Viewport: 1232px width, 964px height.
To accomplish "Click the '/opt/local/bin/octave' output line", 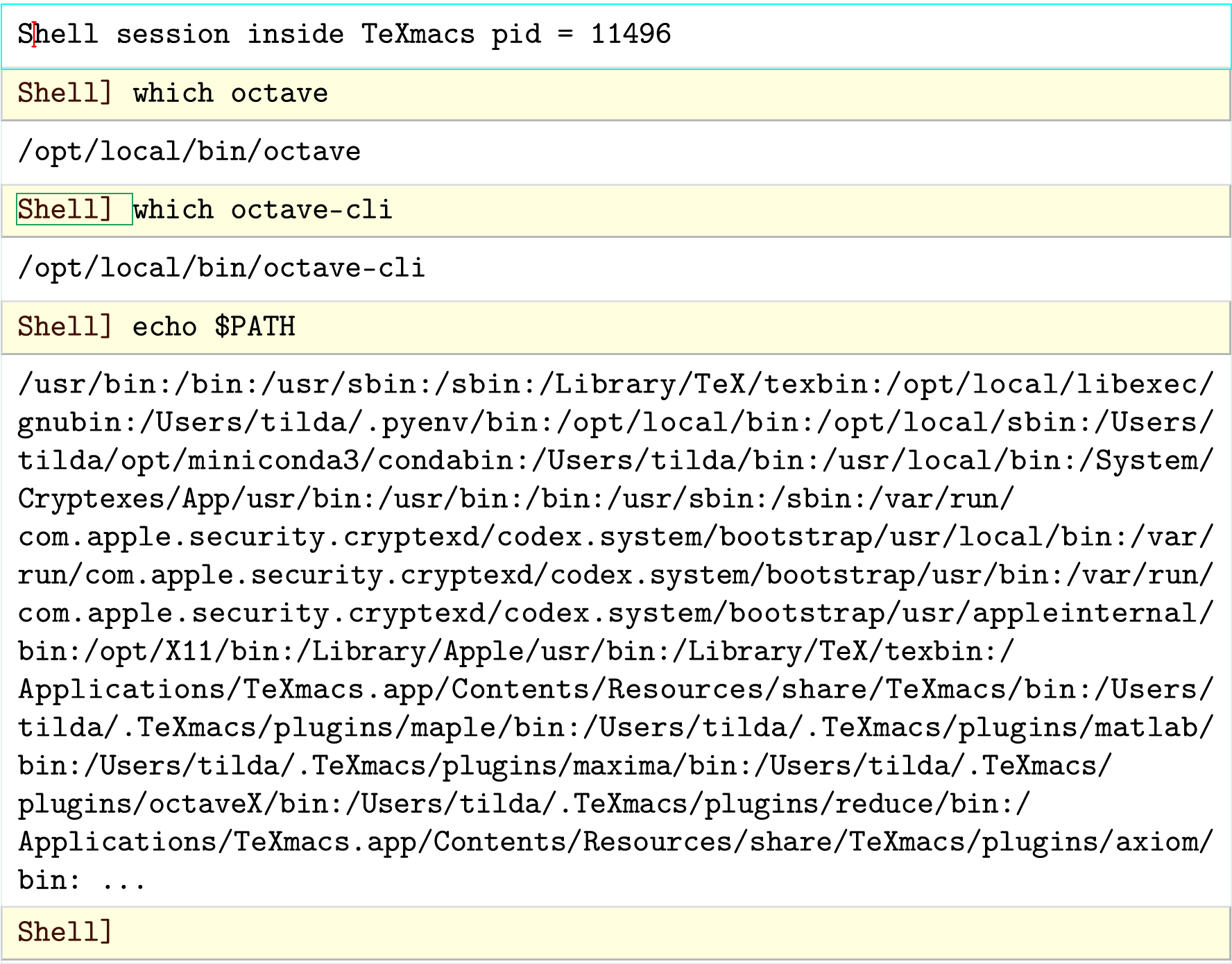I will [x=189, y=152].
